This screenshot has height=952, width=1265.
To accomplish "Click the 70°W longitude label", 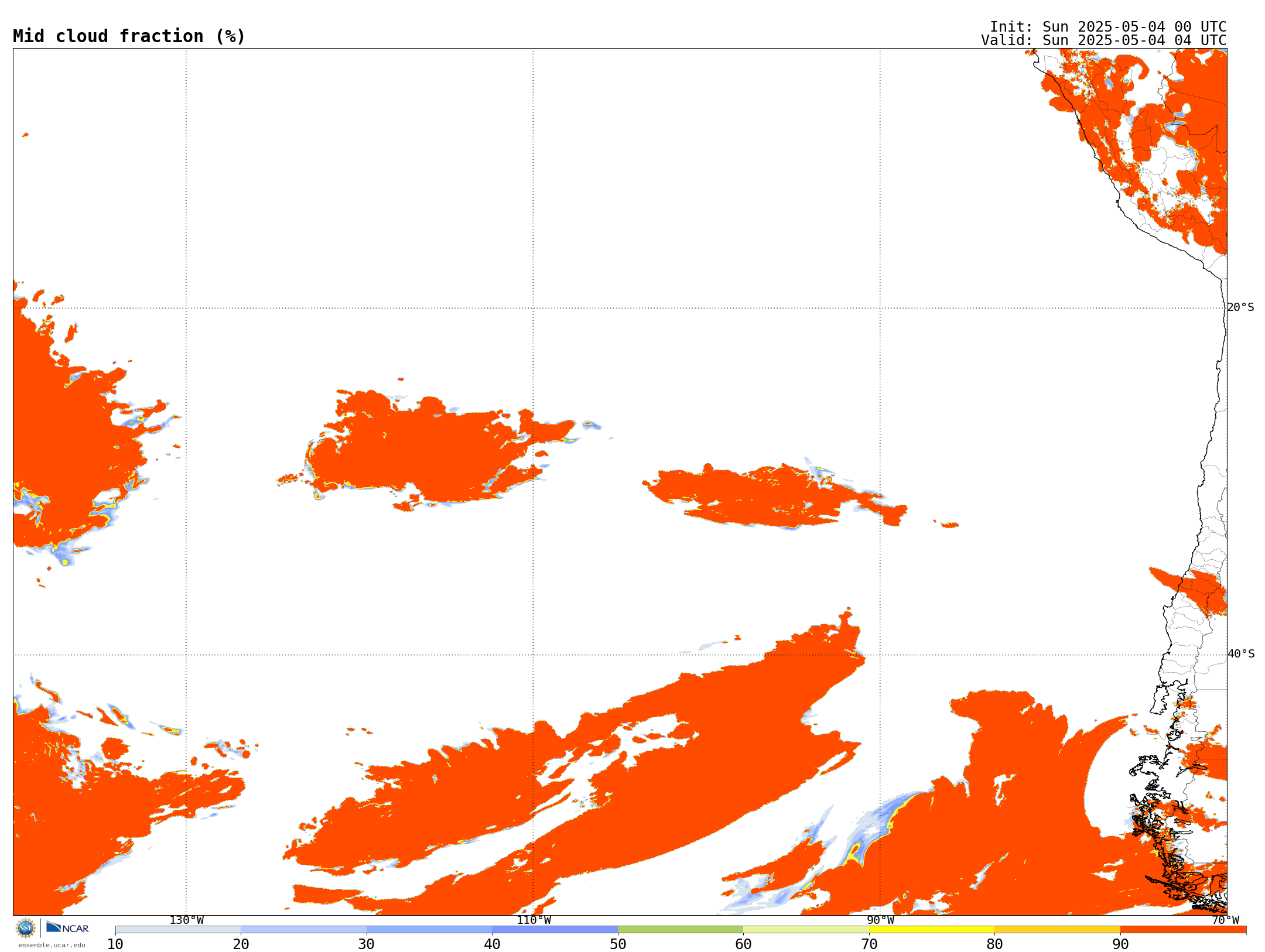I will [1225, 920].
